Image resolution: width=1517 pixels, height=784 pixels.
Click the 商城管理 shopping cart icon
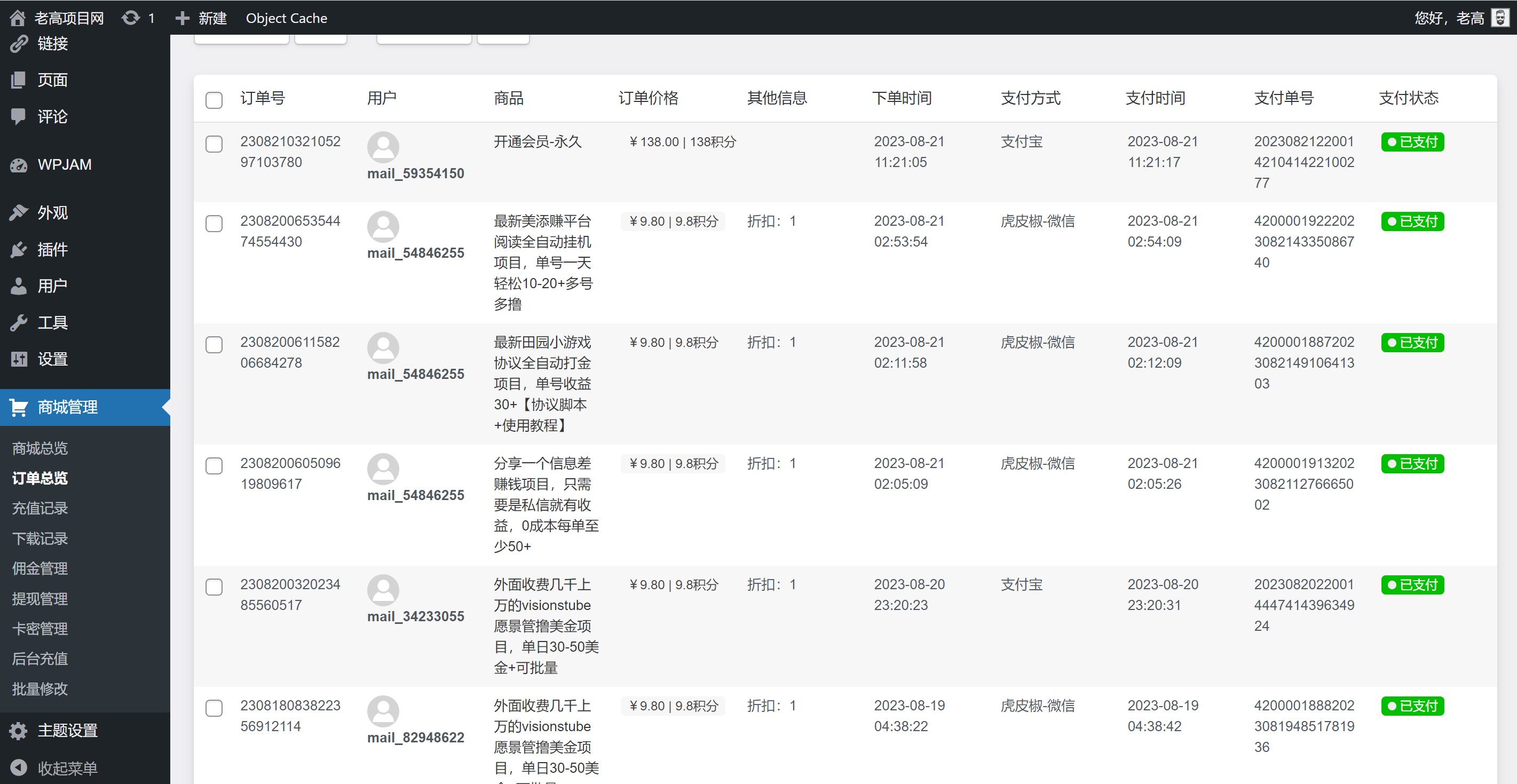click(19, 407)
